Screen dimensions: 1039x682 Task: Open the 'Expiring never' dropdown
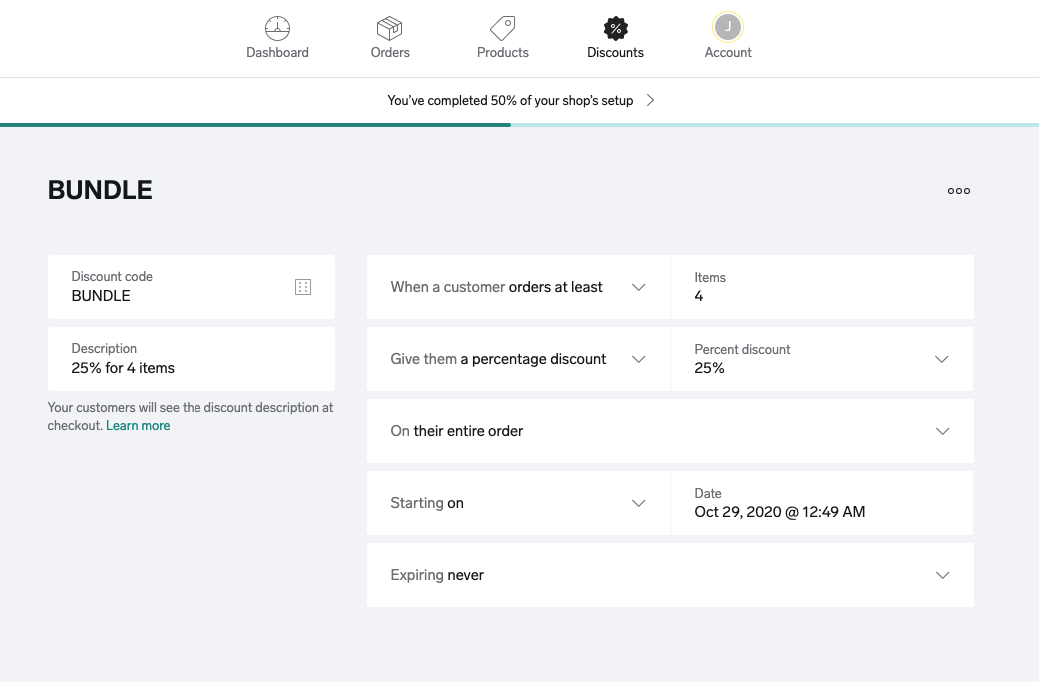pyautogui.click(x=941, y=575)
